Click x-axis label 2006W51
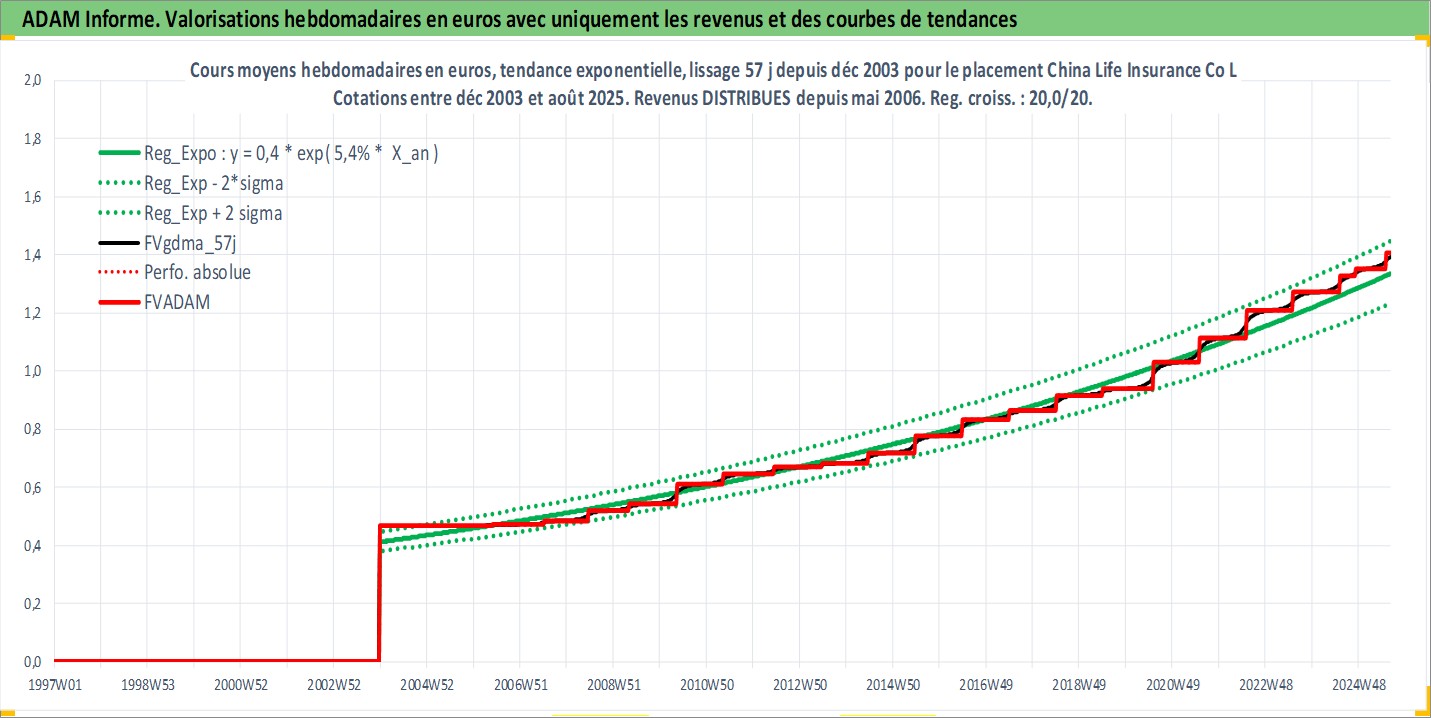The width and height of the screenshot is (1431, 718). 520,684
